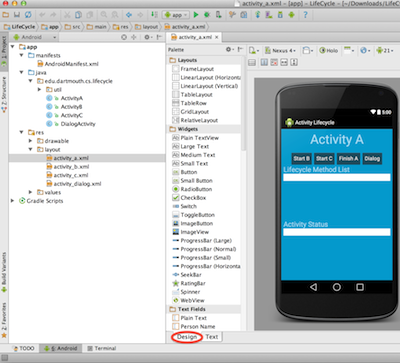
Task: Open the palette settings gear icon
Action: [x=229, y=49]
